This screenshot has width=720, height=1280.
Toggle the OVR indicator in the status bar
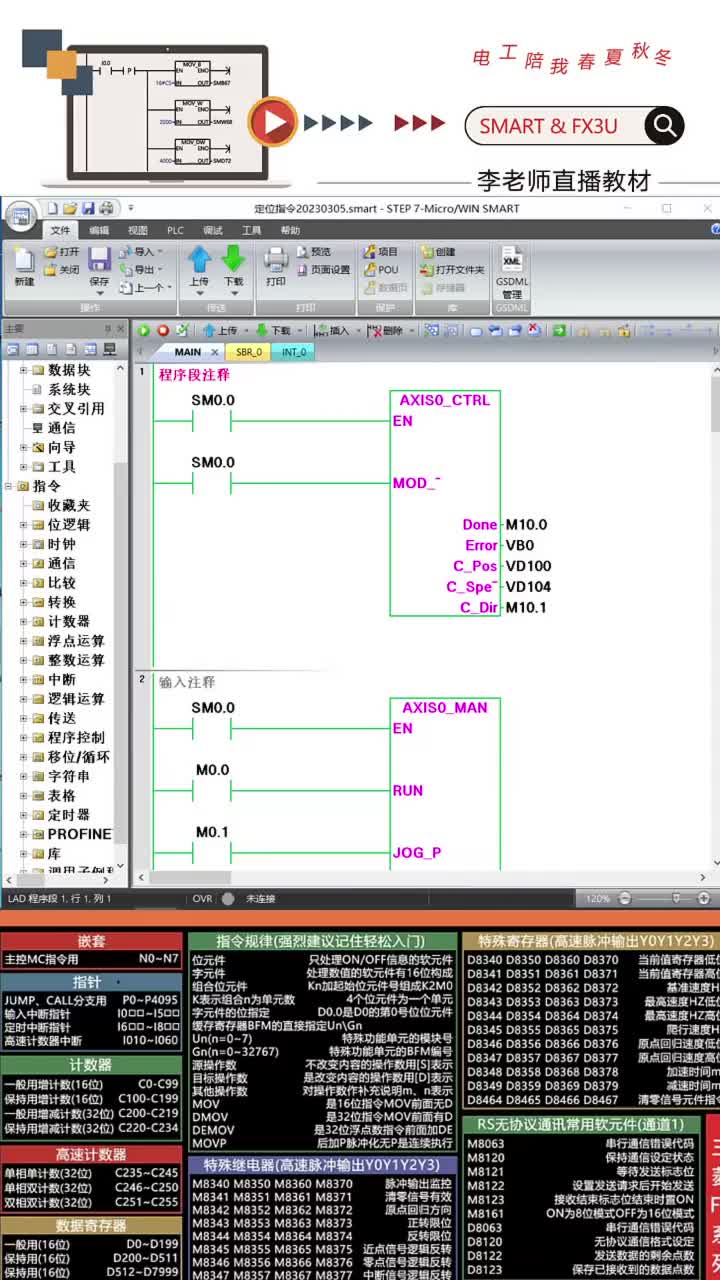point(203,898)
